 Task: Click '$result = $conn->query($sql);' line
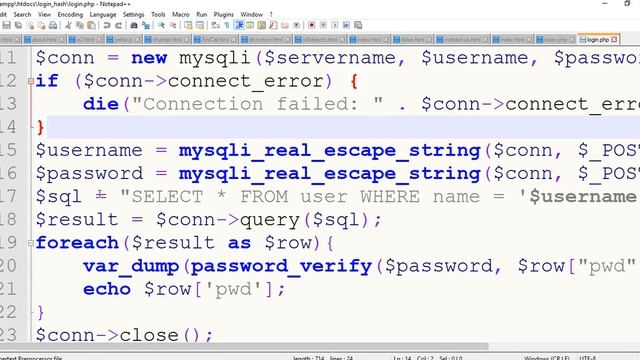[x=209, y=220]
